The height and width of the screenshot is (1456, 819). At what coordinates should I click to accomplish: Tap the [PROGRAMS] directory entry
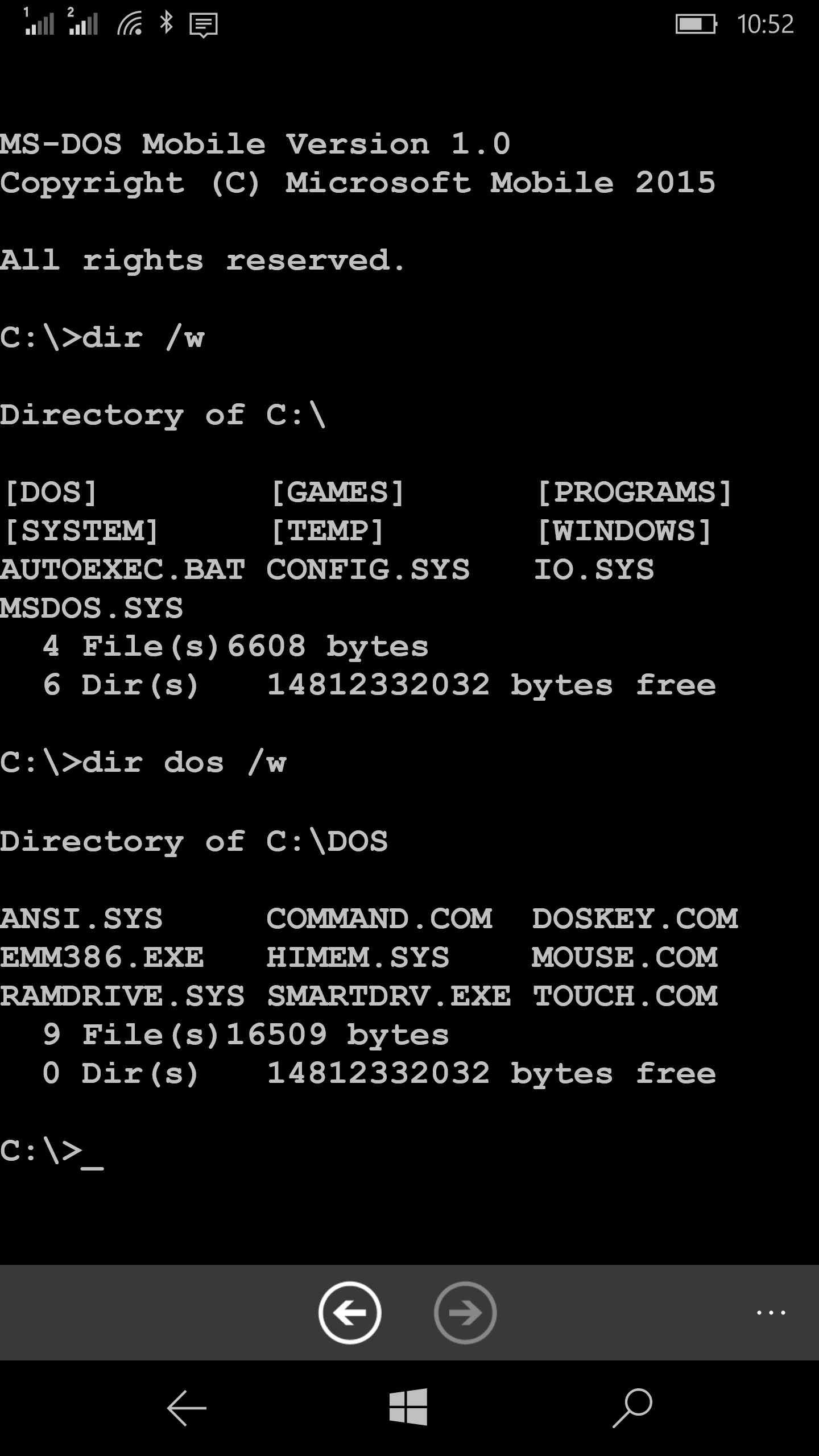pos(634,493)
